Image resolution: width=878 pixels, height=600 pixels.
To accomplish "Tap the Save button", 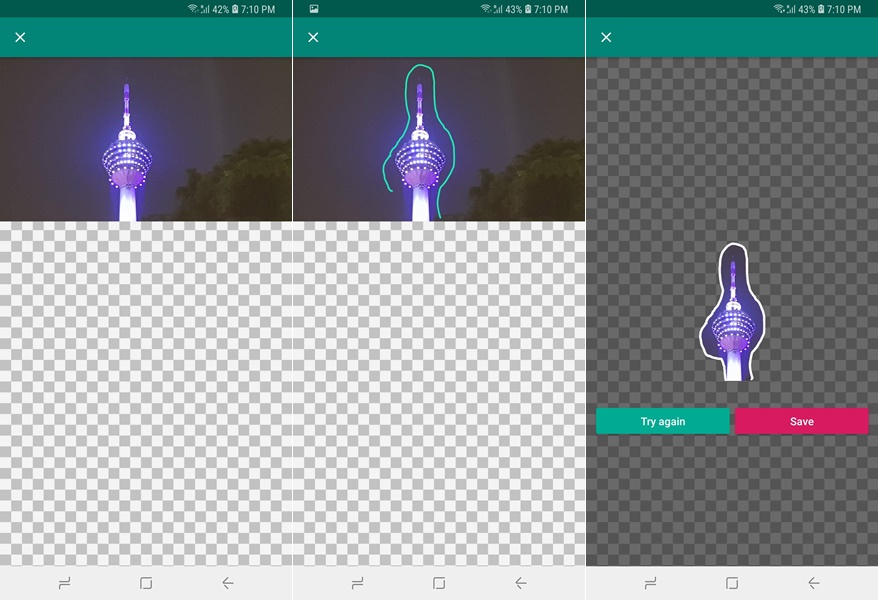I will (x=801, y=421).
